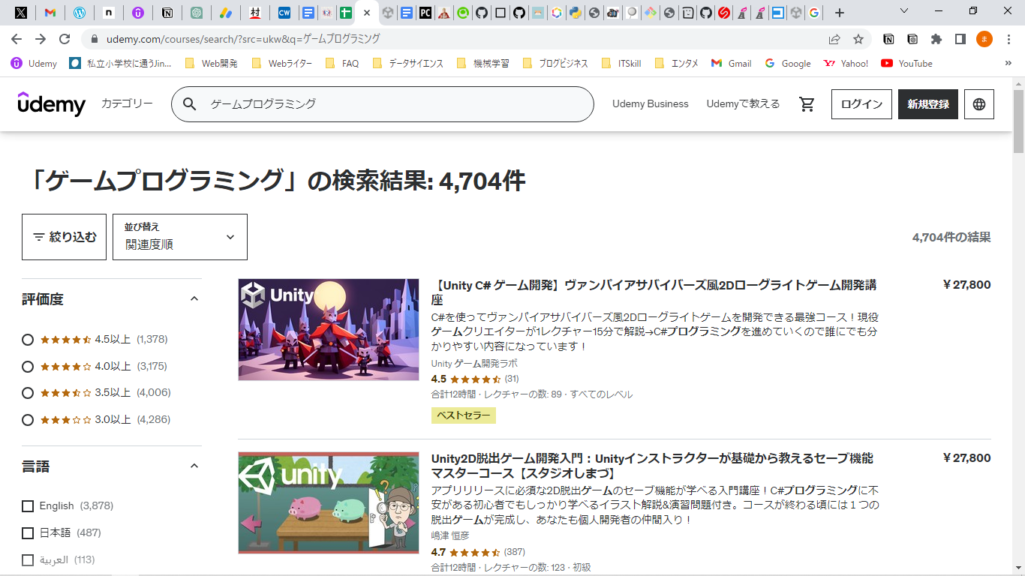Open the shopping cart
The image size is (1025, 576).
pos(807,104)
